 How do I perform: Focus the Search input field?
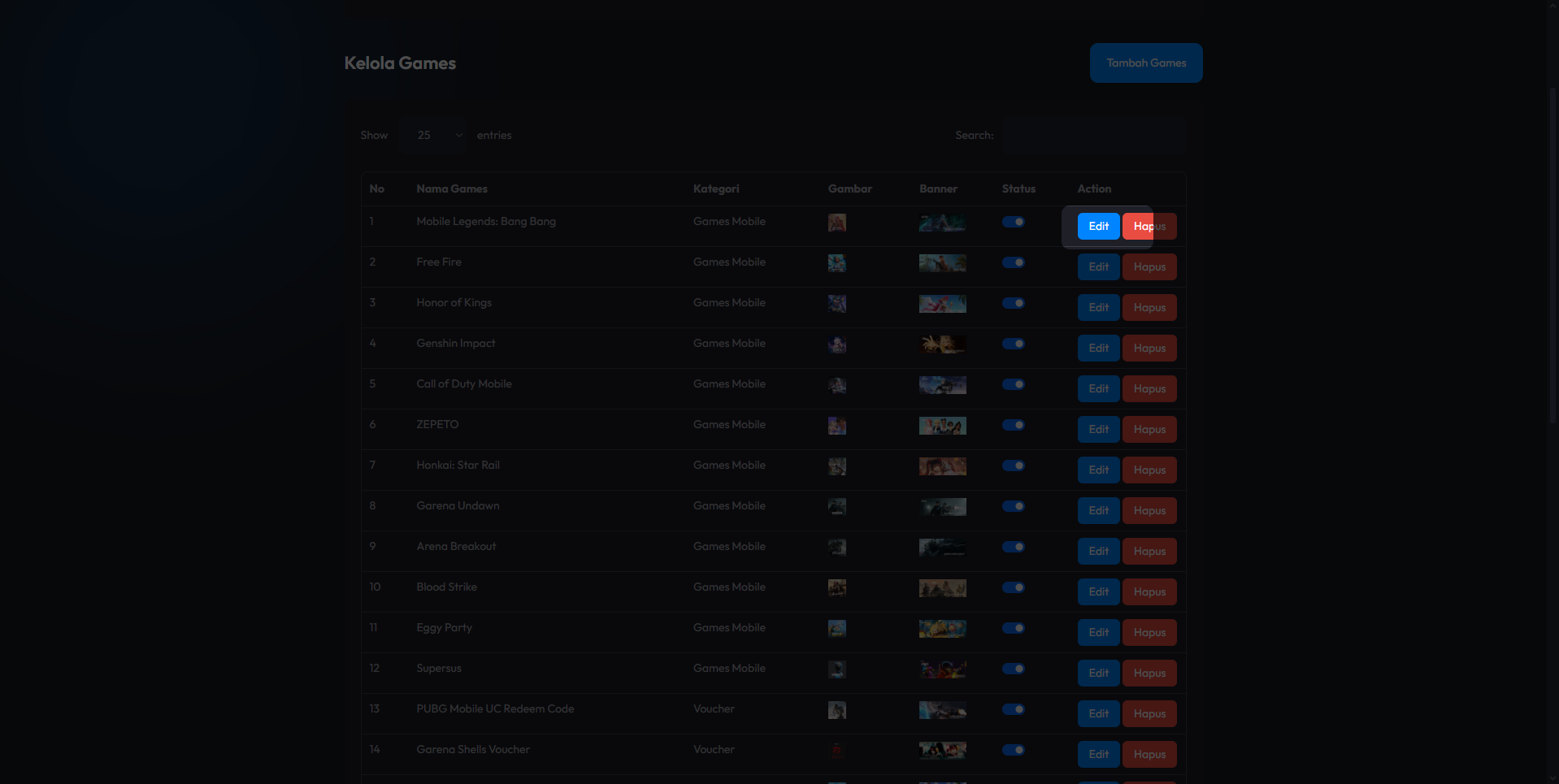pos(1093,135)
